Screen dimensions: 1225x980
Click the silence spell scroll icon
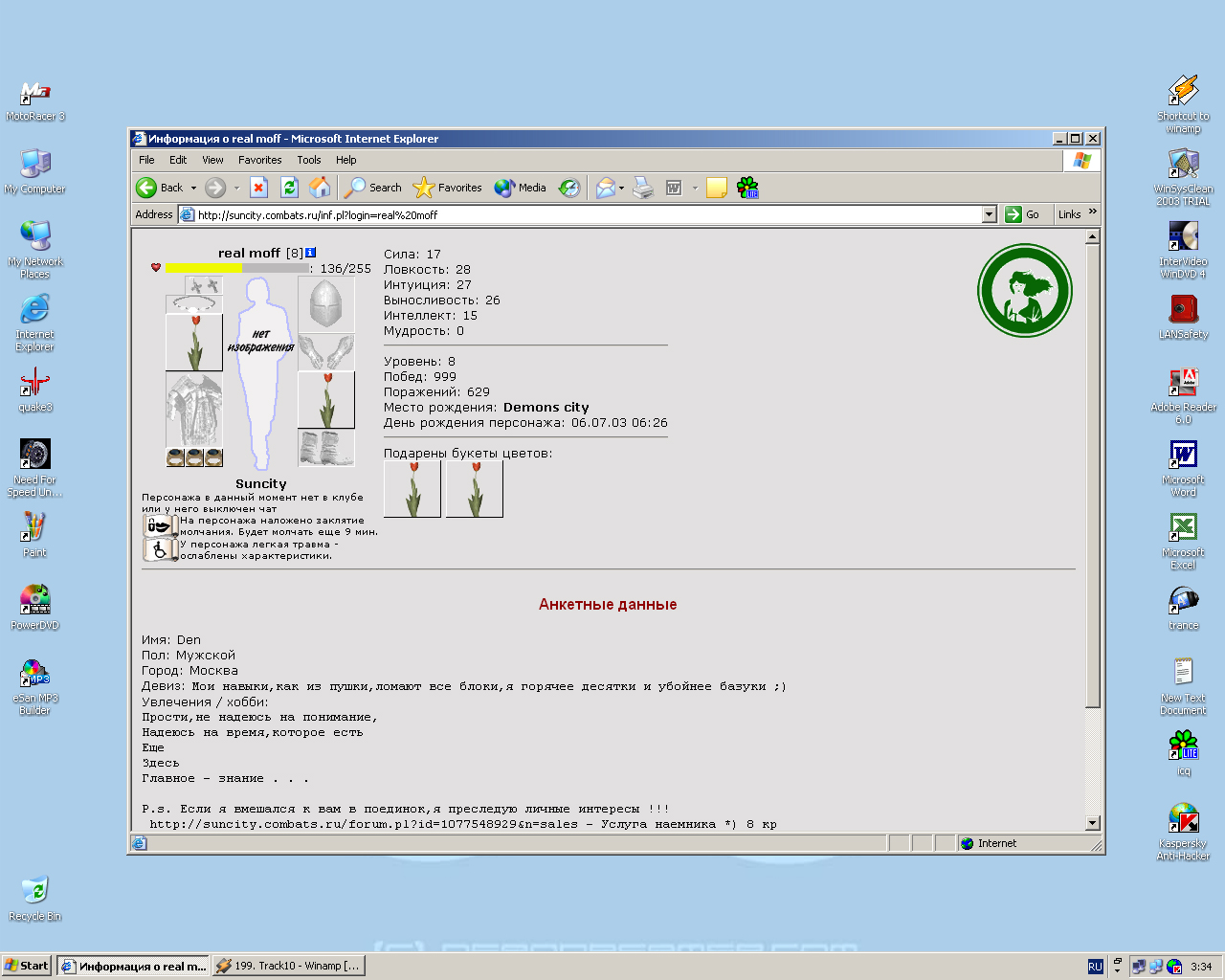pyautogui.click(x=160, y=525)
